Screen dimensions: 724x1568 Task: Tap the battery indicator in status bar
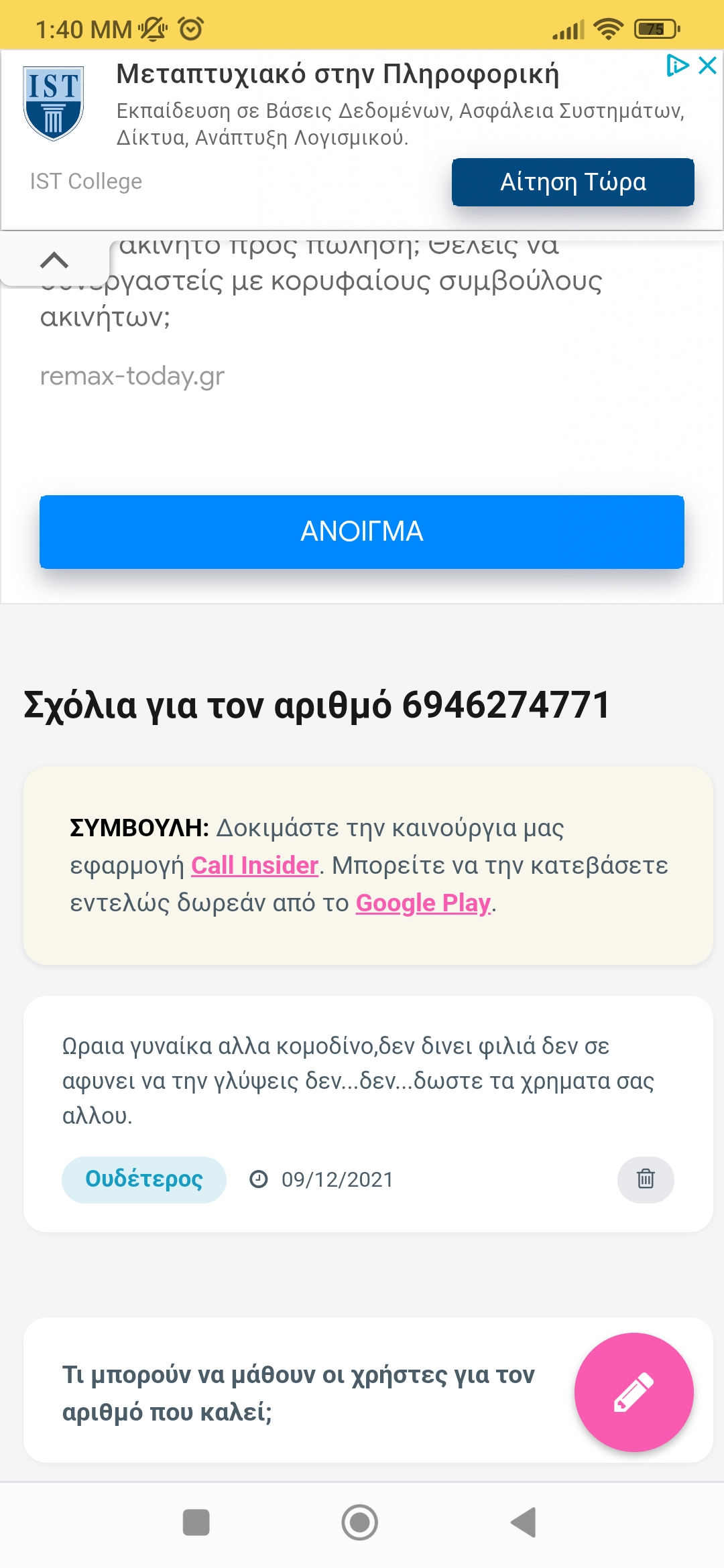point(656,29)
